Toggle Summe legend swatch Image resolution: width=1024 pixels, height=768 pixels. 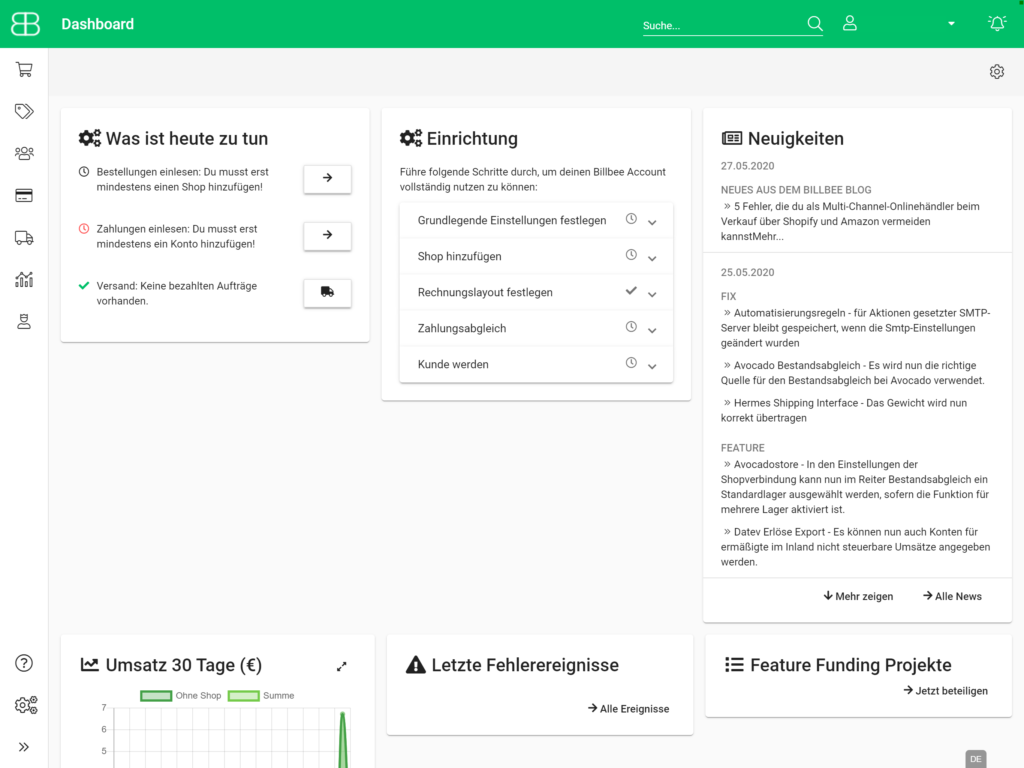click(244, 696)
